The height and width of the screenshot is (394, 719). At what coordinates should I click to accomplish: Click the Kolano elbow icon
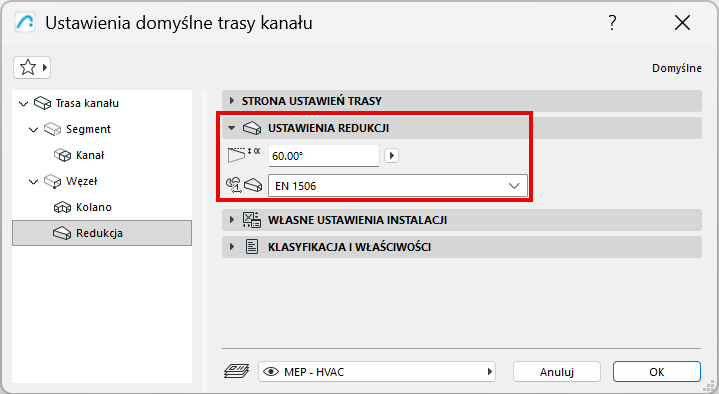click(x=62, y=207)
